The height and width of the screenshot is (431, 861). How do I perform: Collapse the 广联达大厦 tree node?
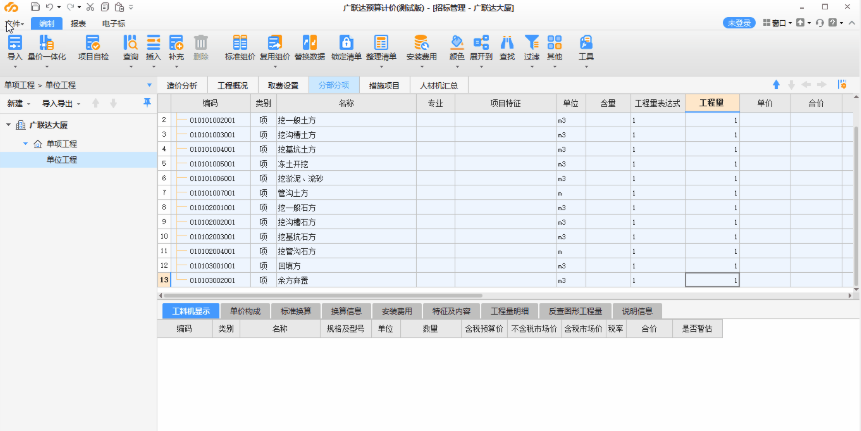coord(9,125)
